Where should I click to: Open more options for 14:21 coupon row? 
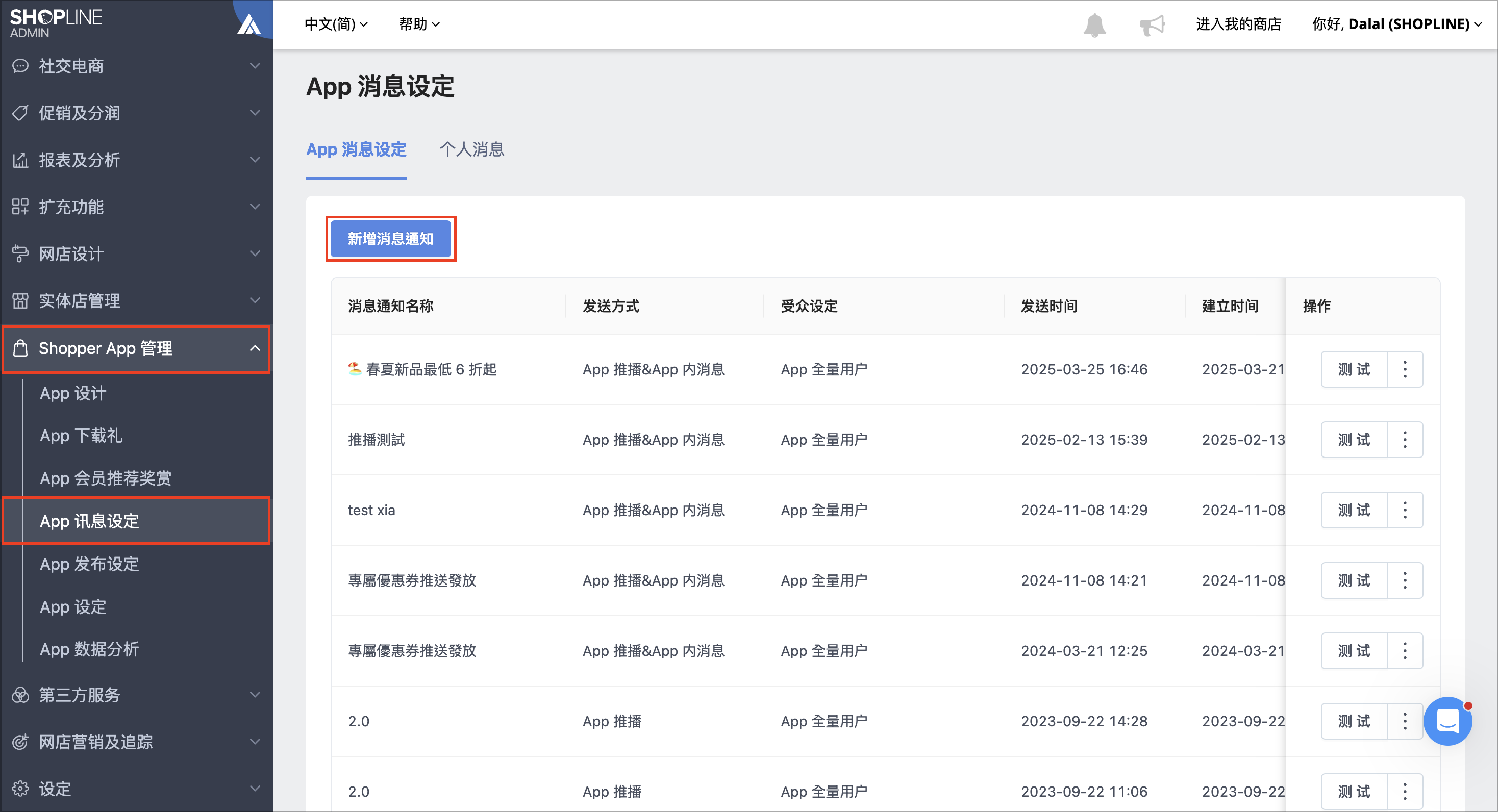1405,580
